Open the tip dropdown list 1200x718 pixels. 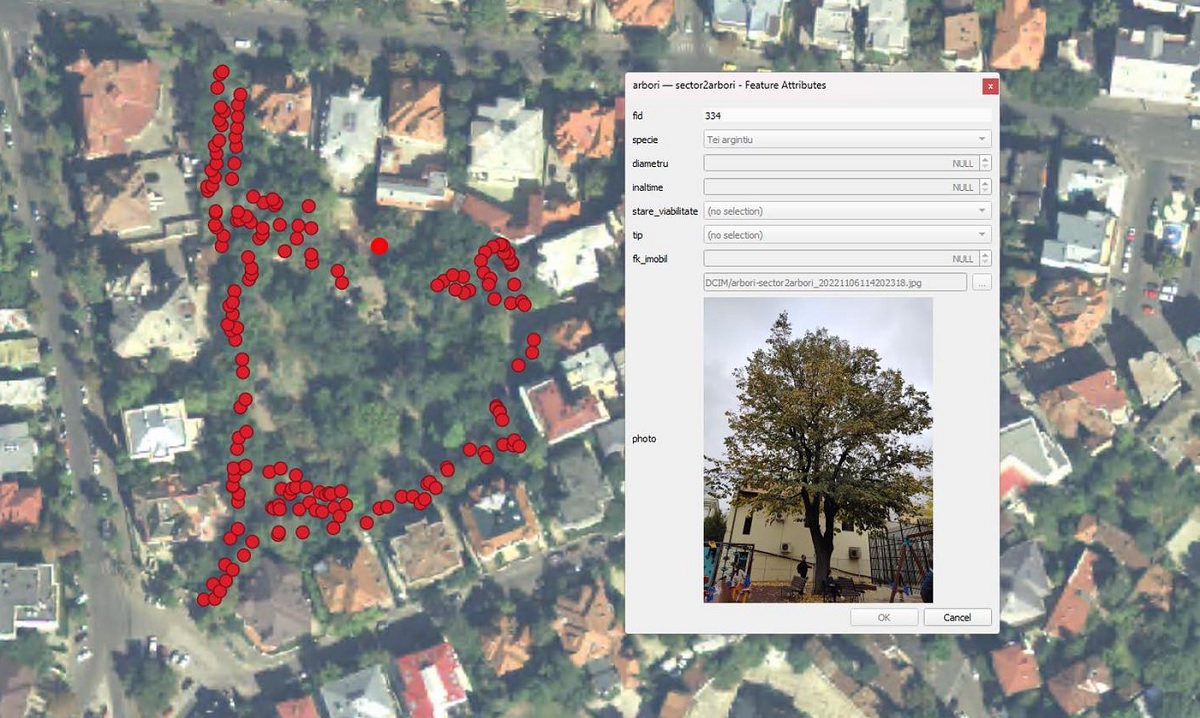click(847, 235)
